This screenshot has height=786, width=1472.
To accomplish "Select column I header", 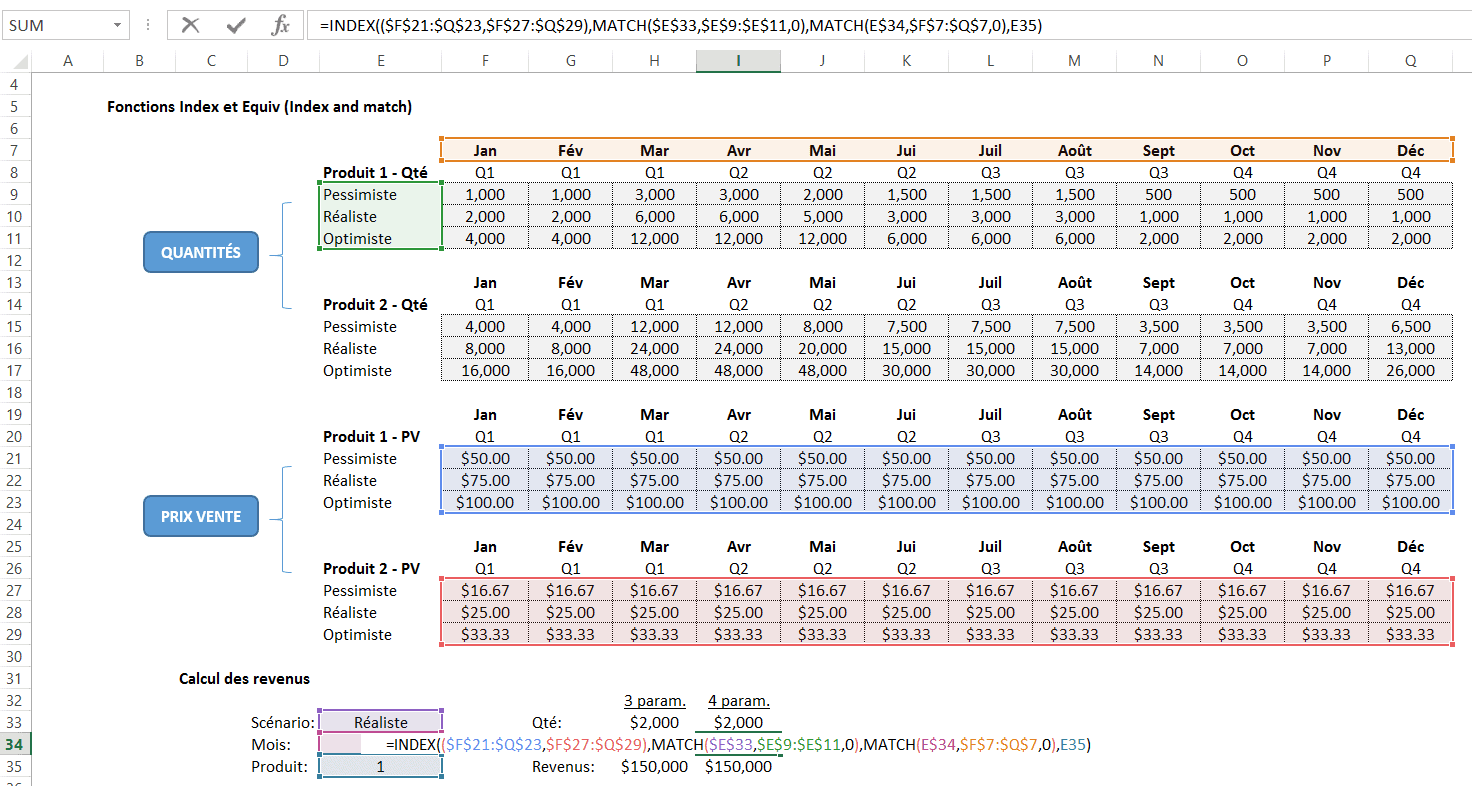I will [x=738, y=61].
